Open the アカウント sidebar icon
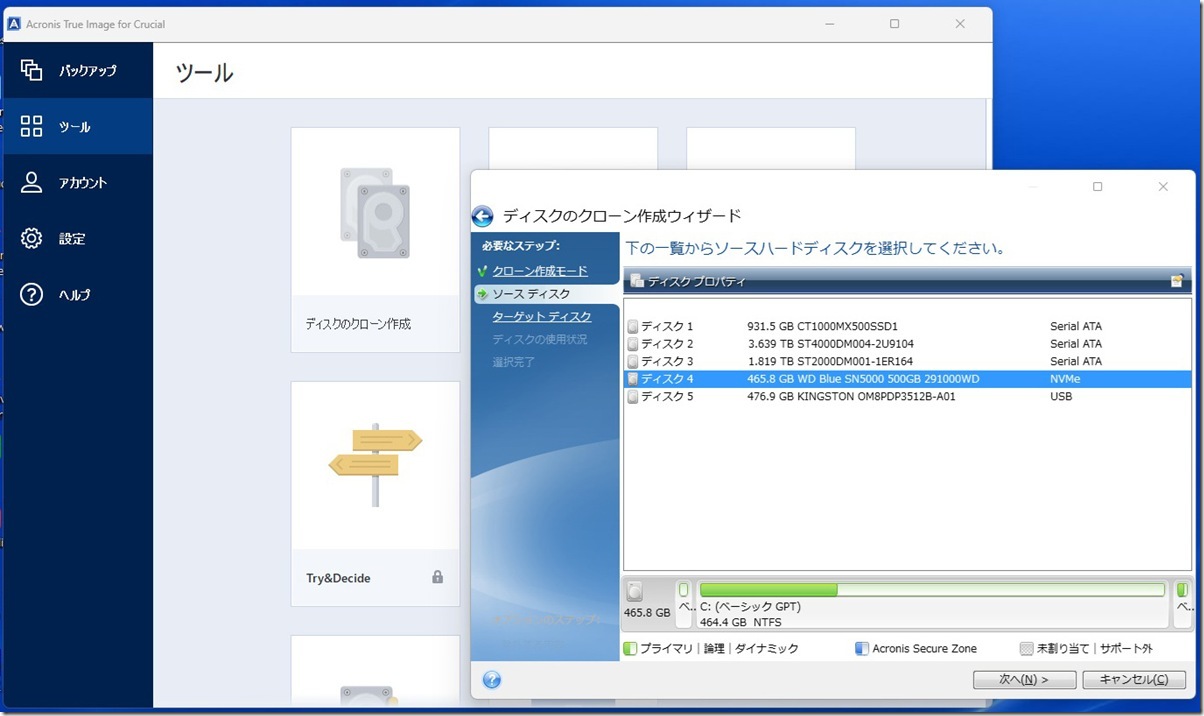The image size is (1204, 716). 75,182
